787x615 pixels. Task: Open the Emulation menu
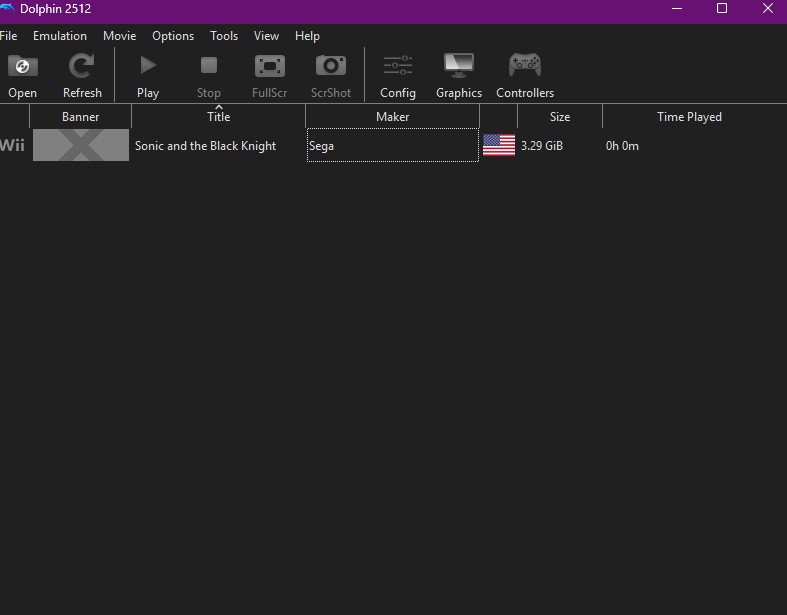click(60, 36)
